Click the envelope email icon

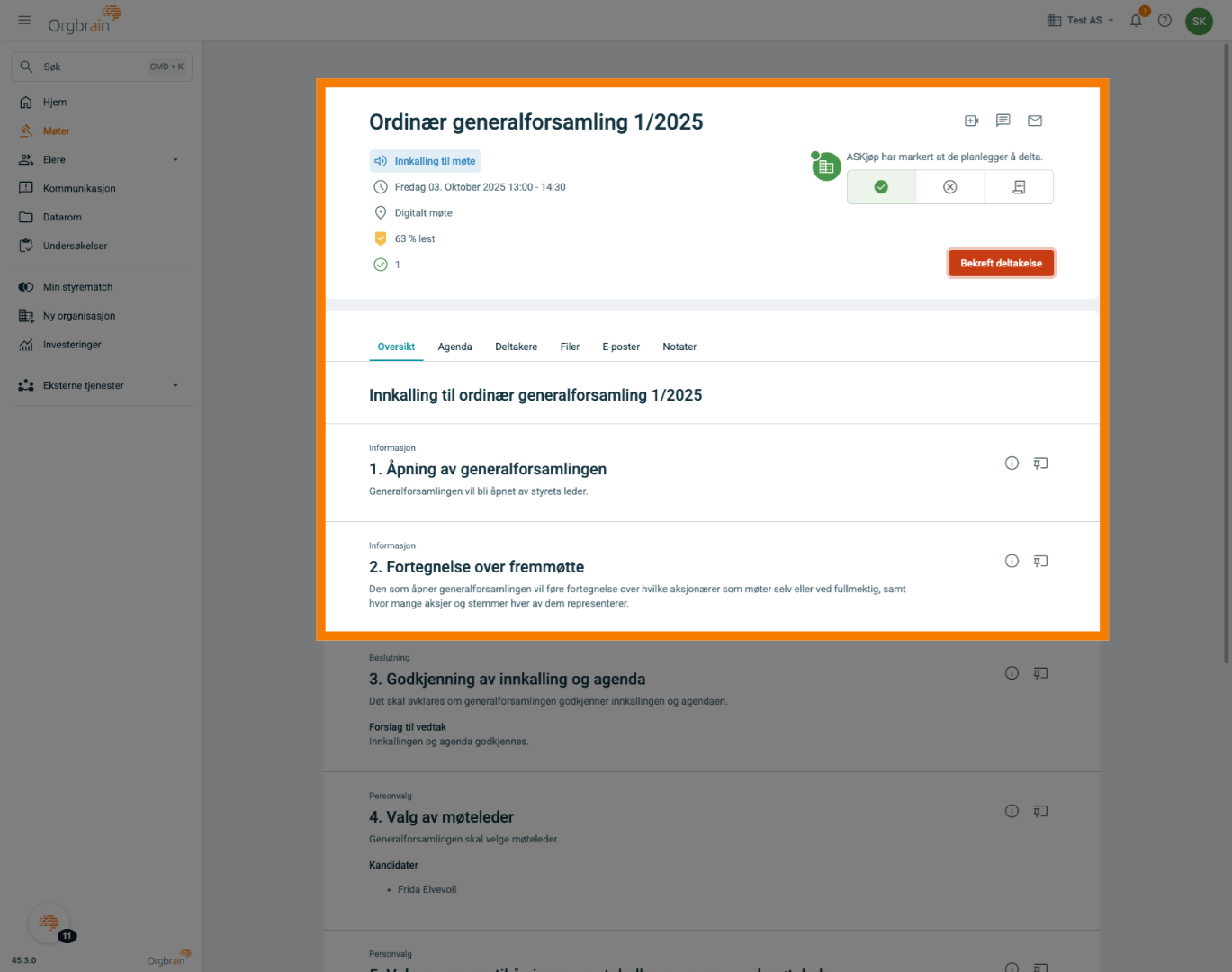1035,121
